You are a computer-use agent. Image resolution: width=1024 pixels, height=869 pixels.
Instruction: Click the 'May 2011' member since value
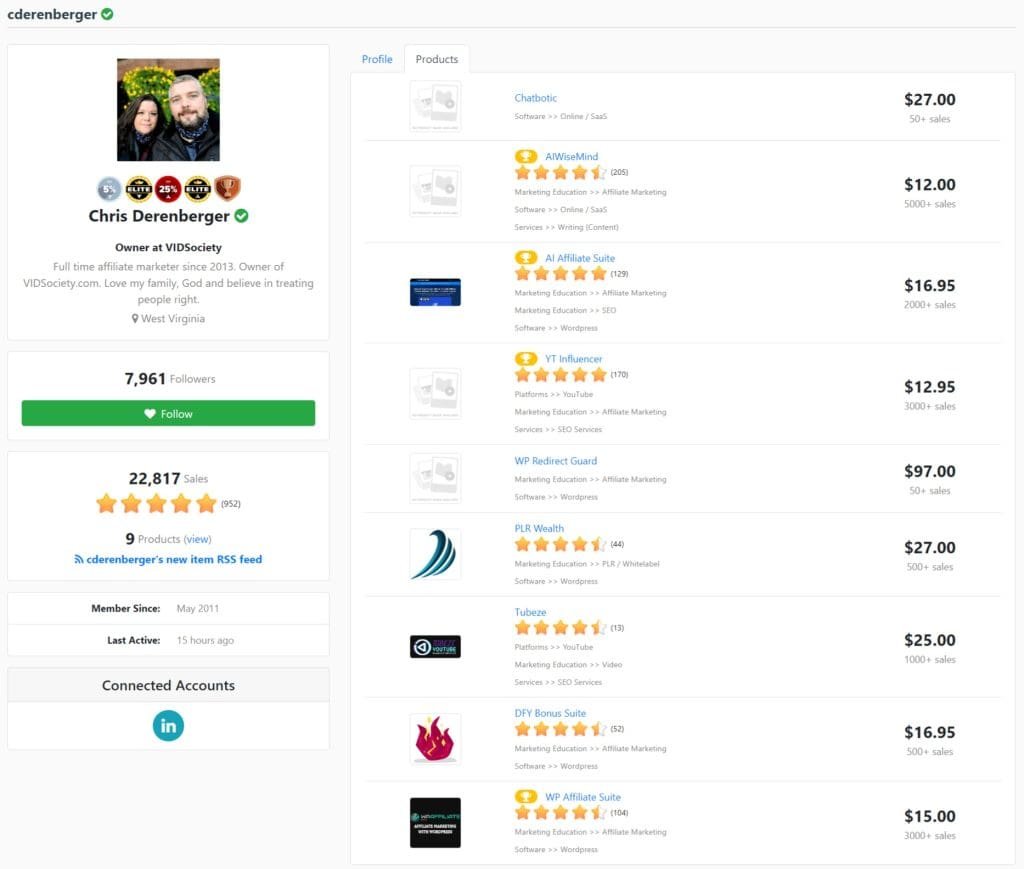click(x=197, y=608)
